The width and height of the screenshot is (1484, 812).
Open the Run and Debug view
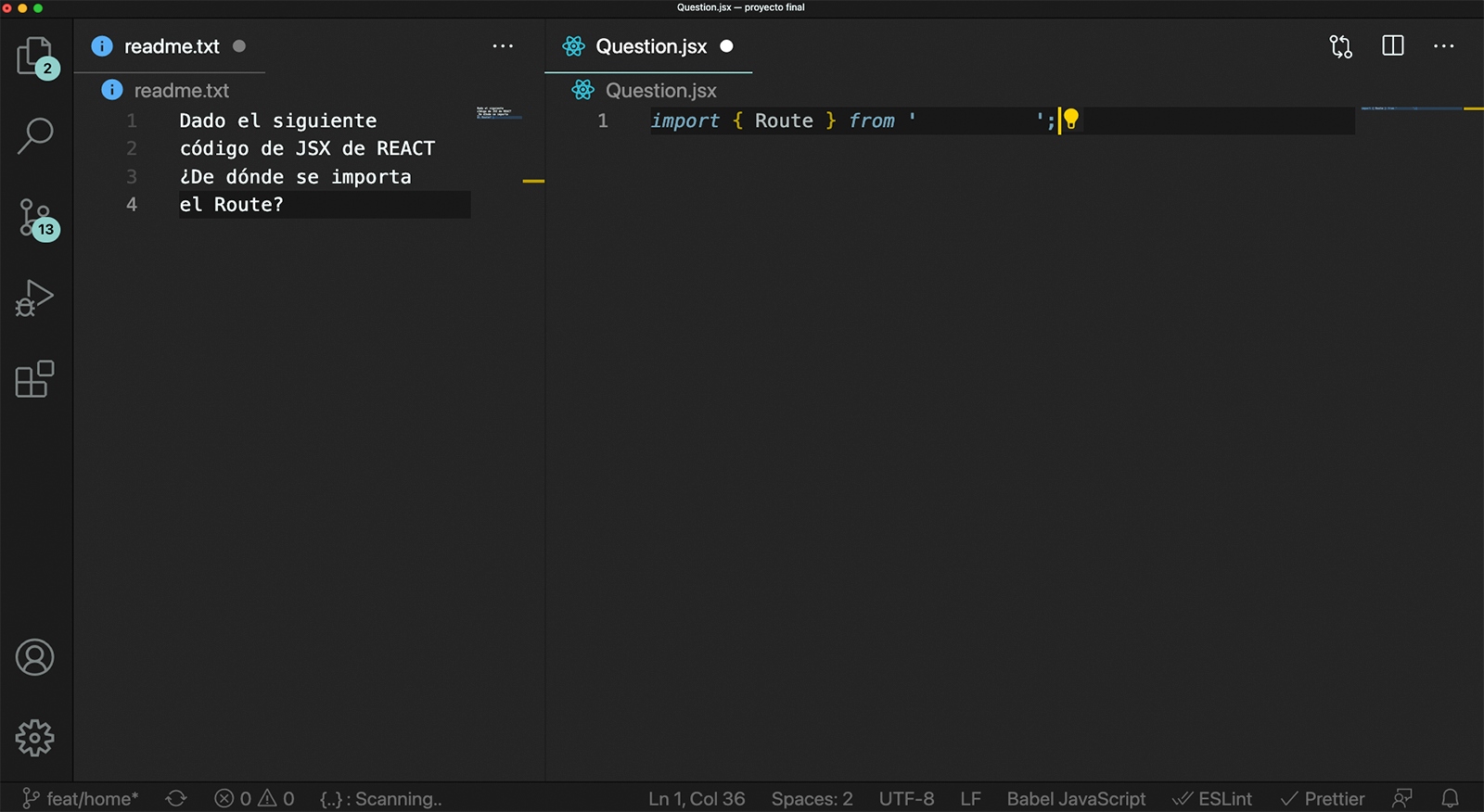[35, 298]
